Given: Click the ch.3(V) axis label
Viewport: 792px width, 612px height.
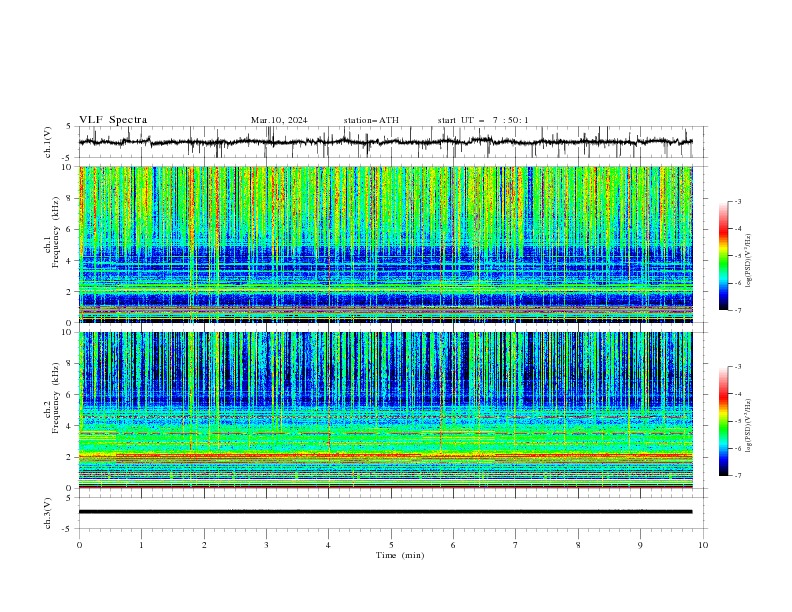Looking at the screenshot, I should (x=48, y=513).
